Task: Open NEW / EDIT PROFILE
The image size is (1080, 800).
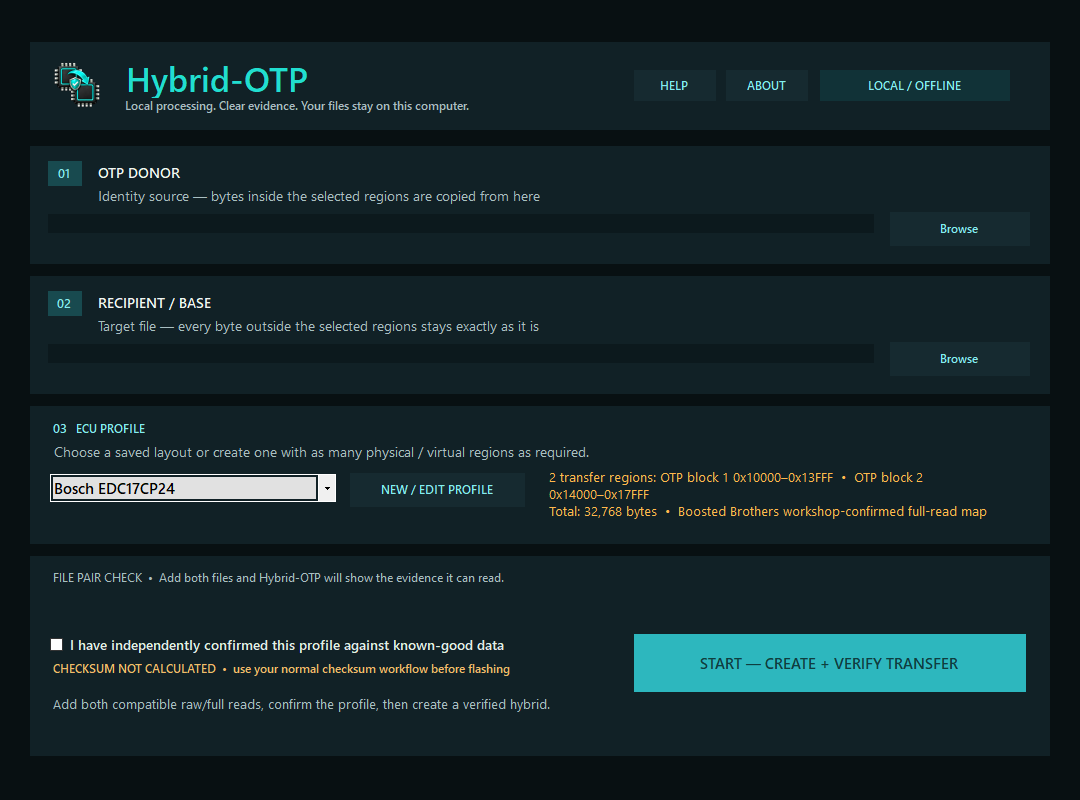Action: [437, 490]
